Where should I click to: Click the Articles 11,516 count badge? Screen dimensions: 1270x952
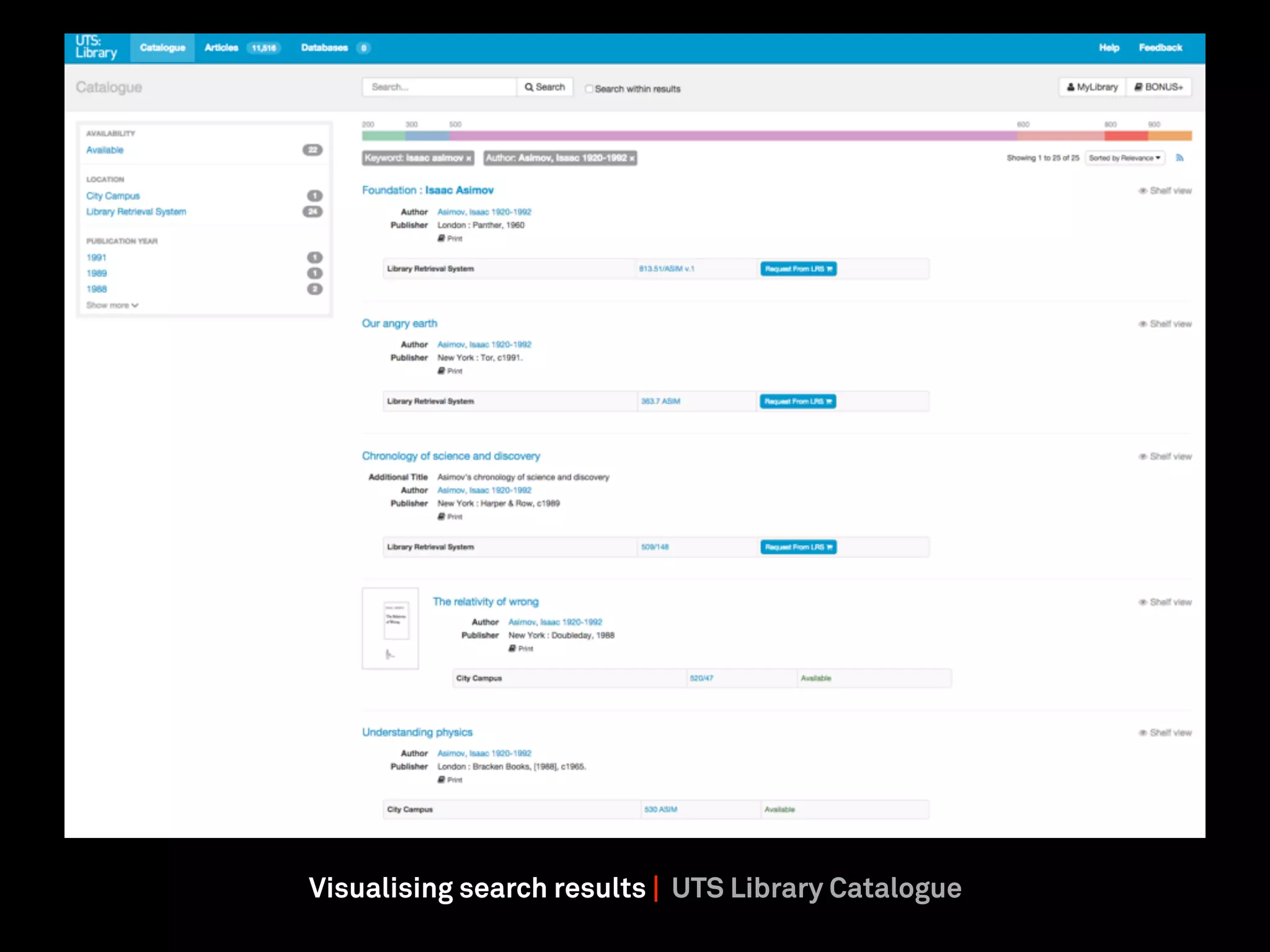click(264, 48)
